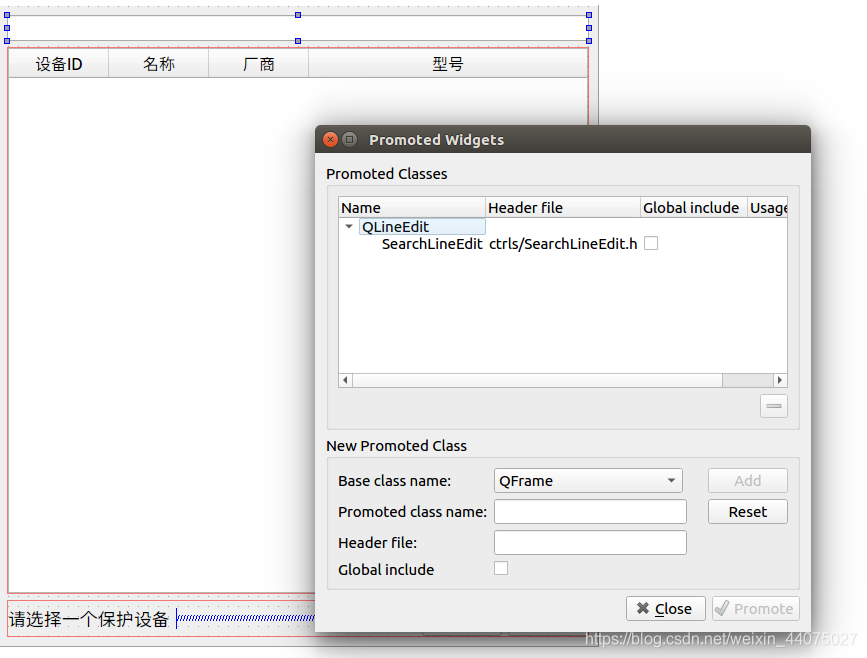
Task: Click the Reset button
Action: pyautogui.click(x=748, y=511)
